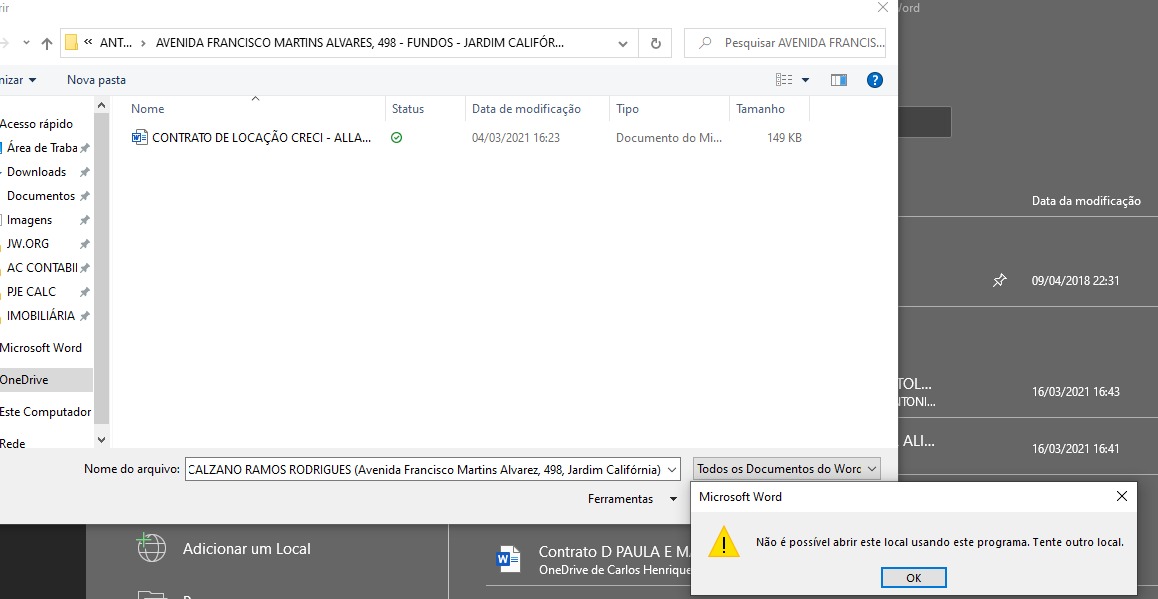Open the Ferramentas tools dropdown
Image resolution: width=1158 pixels, height=599 pixels.
tap(632, 499)
